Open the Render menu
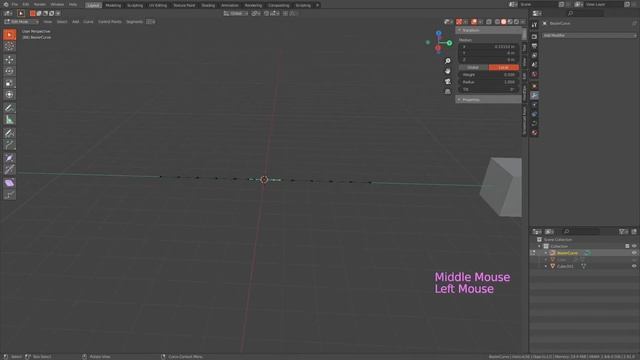This screenshot has height=360, width=640. (x=40, y=4)
